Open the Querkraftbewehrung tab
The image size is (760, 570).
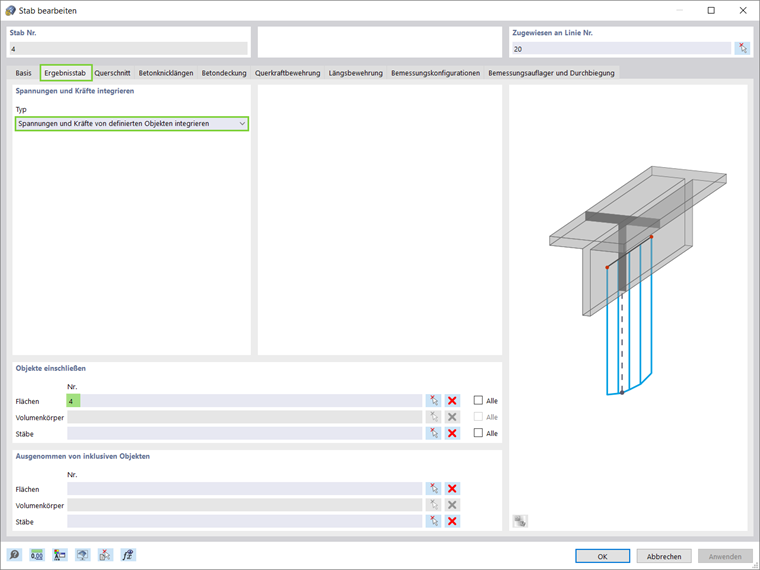[x=287, y=73]
